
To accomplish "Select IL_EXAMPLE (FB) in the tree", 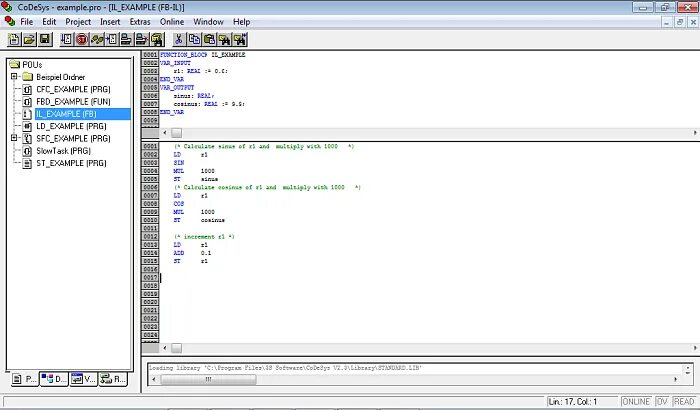I will 66,114.
